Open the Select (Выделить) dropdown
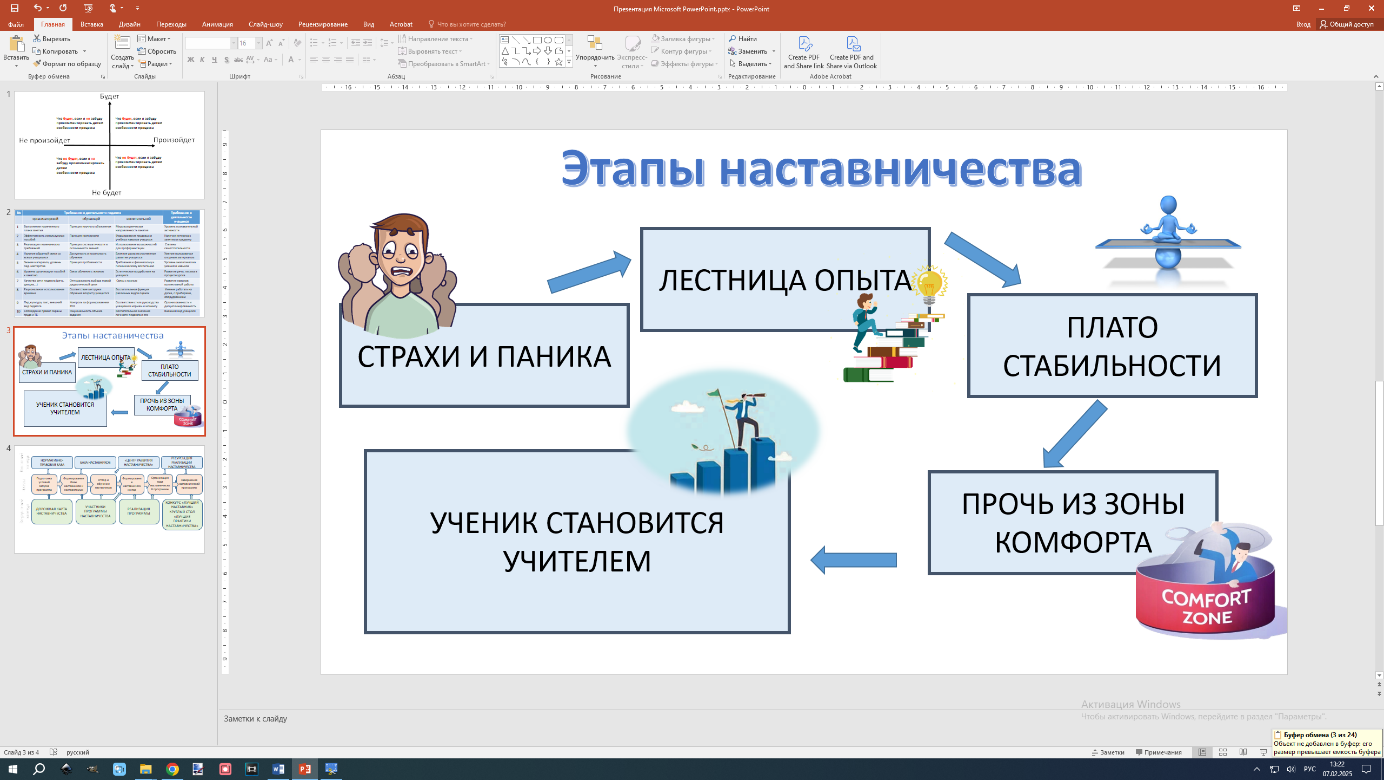 (750, 63)
